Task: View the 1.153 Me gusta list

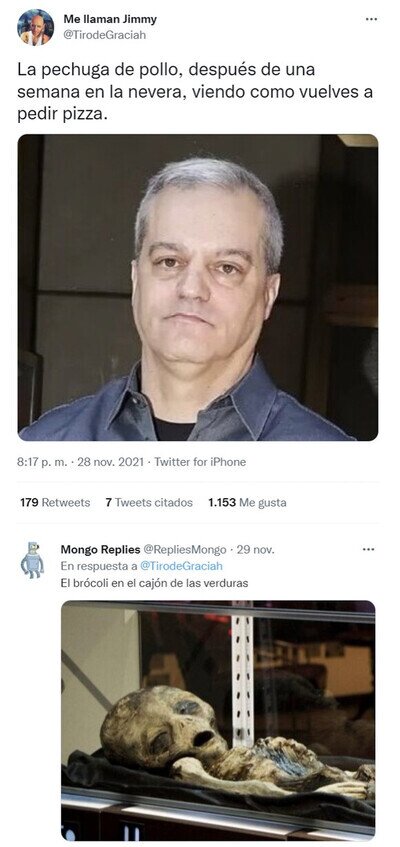Action: (248, 502)
